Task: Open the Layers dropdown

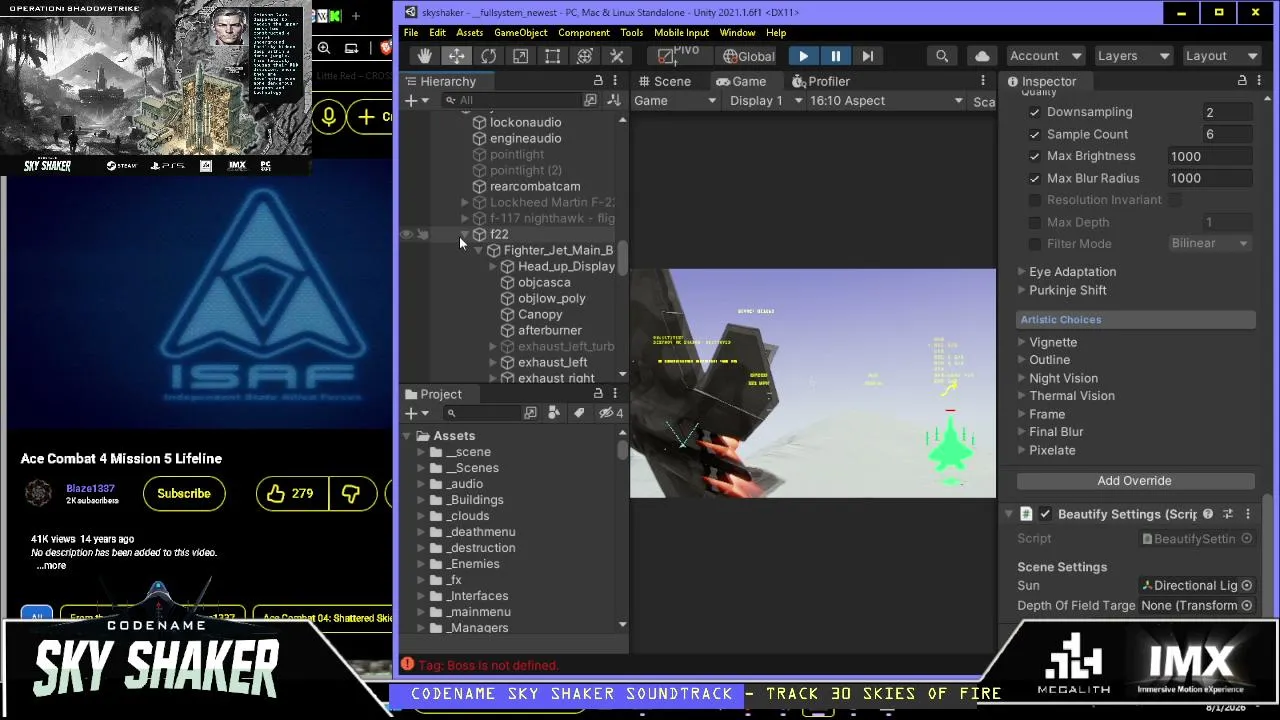Action: [1133, 56]
